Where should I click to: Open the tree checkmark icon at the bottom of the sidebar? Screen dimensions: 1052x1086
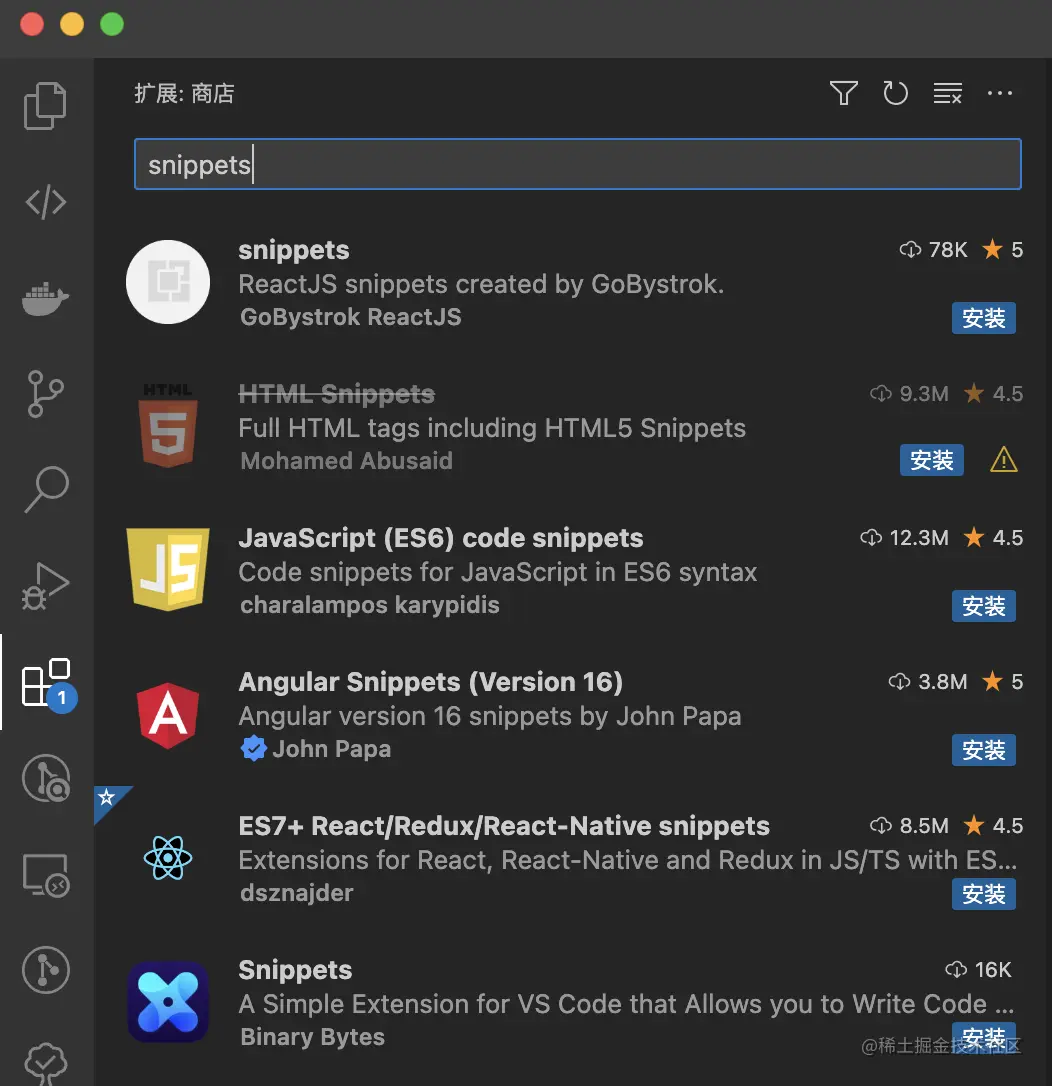coord(46,1063)
